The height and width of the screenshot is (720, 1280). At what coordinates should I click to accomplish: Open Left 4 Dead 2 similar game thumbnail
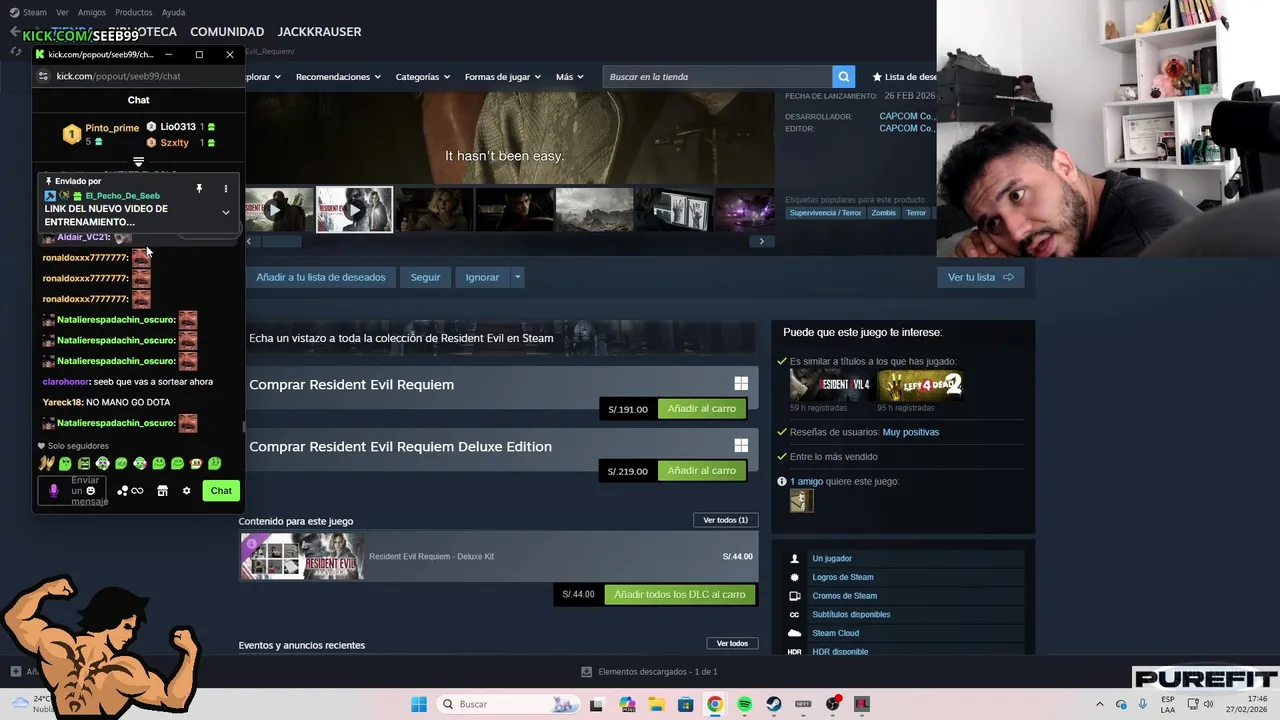[x=920, y=385]
